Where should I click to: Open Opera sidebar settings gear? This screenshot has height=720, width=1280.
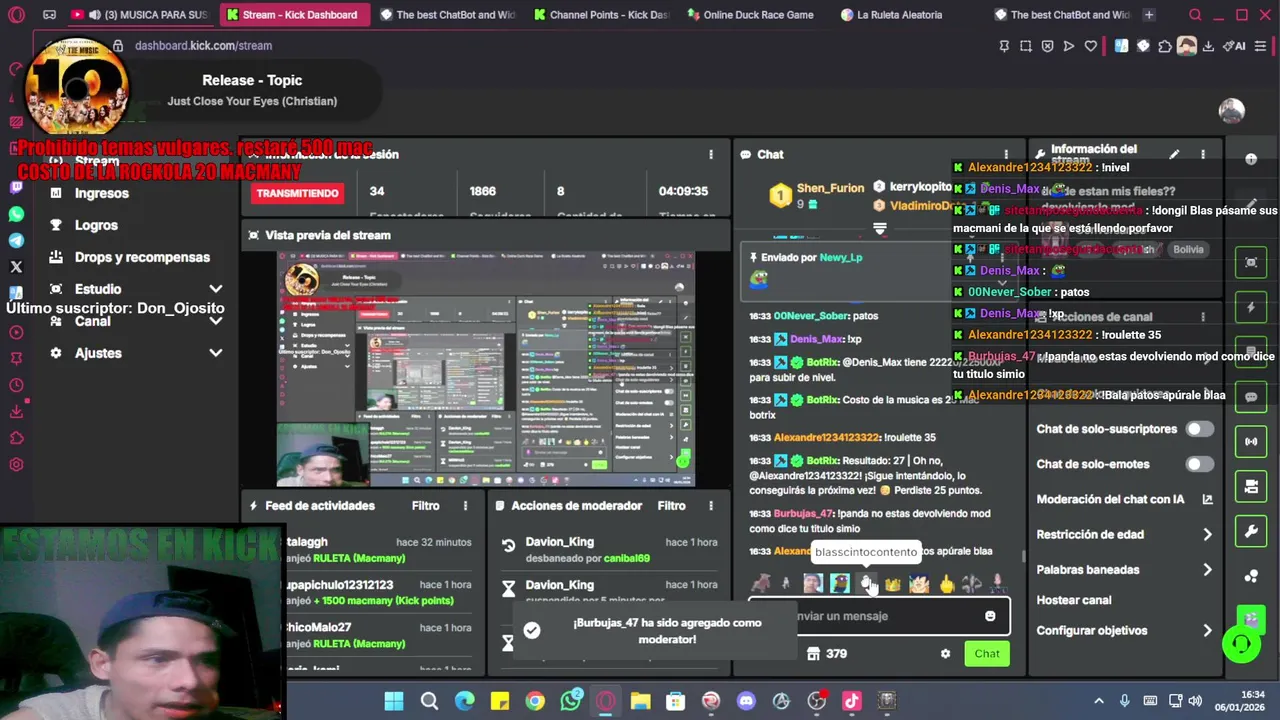tap(16, 464)
